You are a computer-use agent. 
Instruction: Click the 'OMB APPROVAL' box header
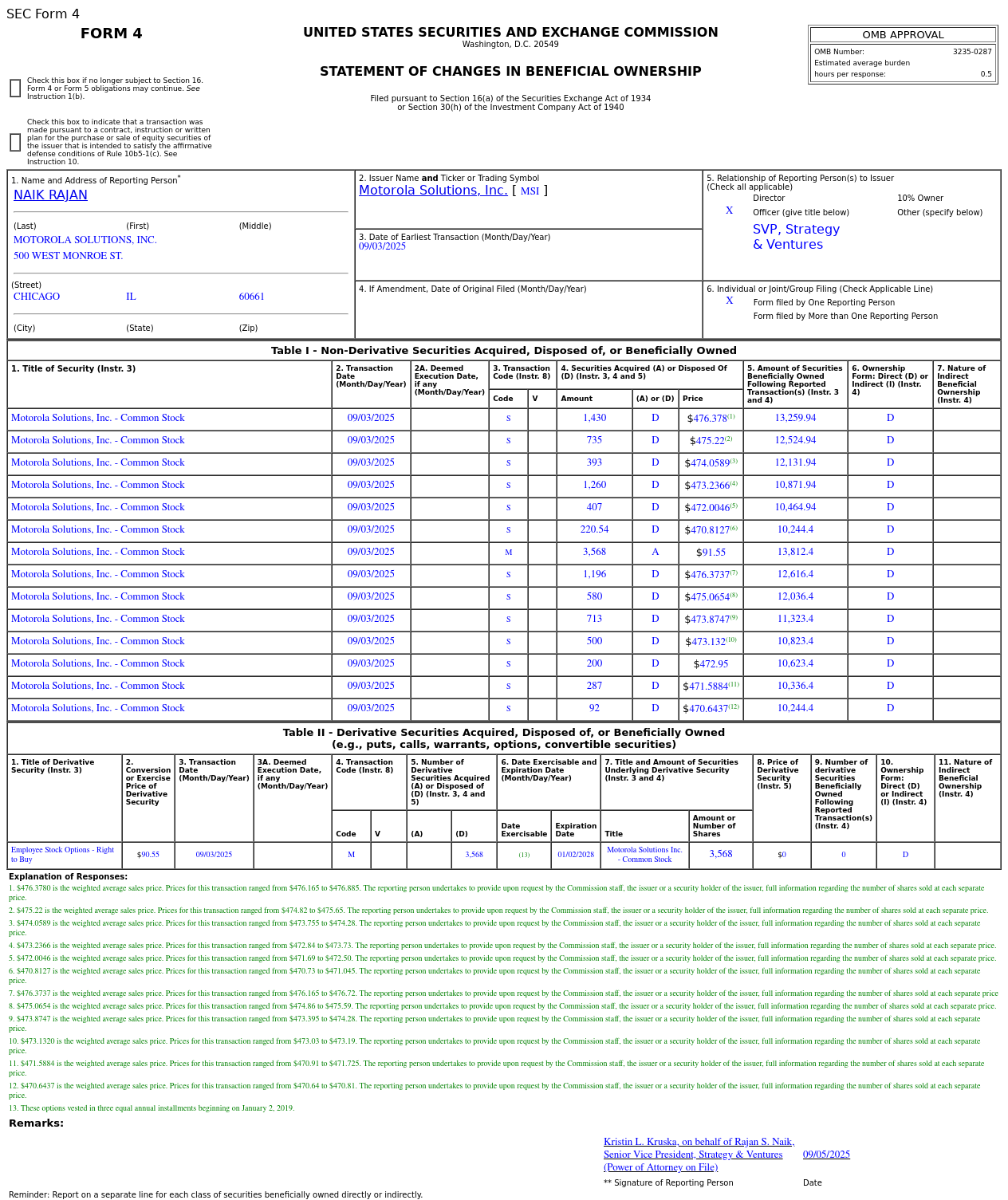pyautogui.click(x=903, y=35)
